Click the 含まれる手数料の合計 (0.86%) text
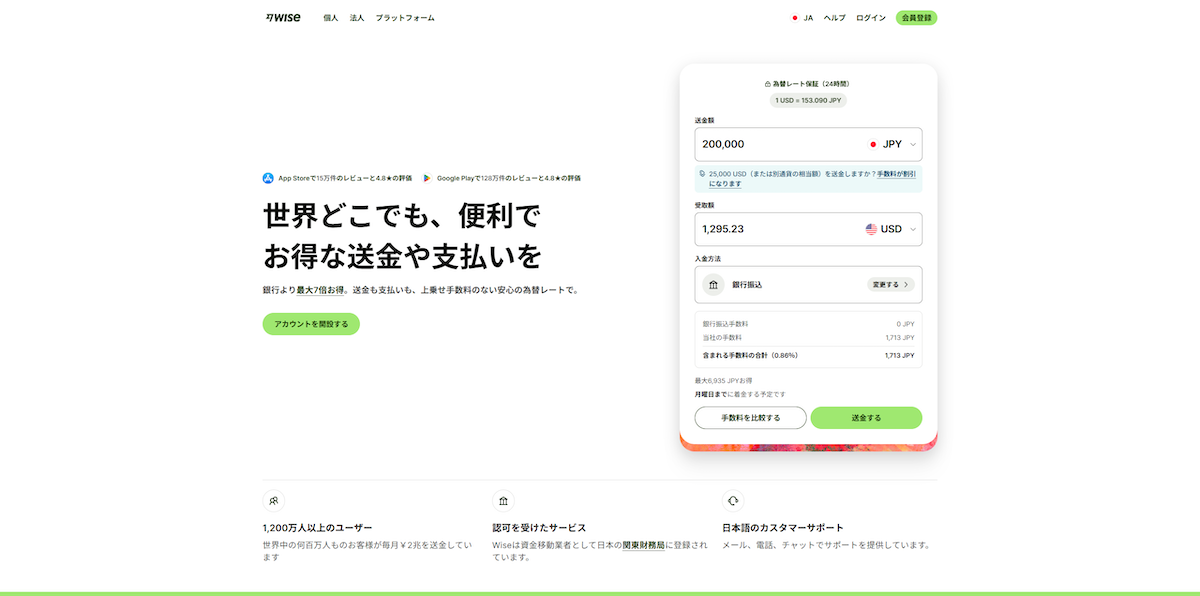The width and height of the screenshot is (1200, 596). (750, 355)
